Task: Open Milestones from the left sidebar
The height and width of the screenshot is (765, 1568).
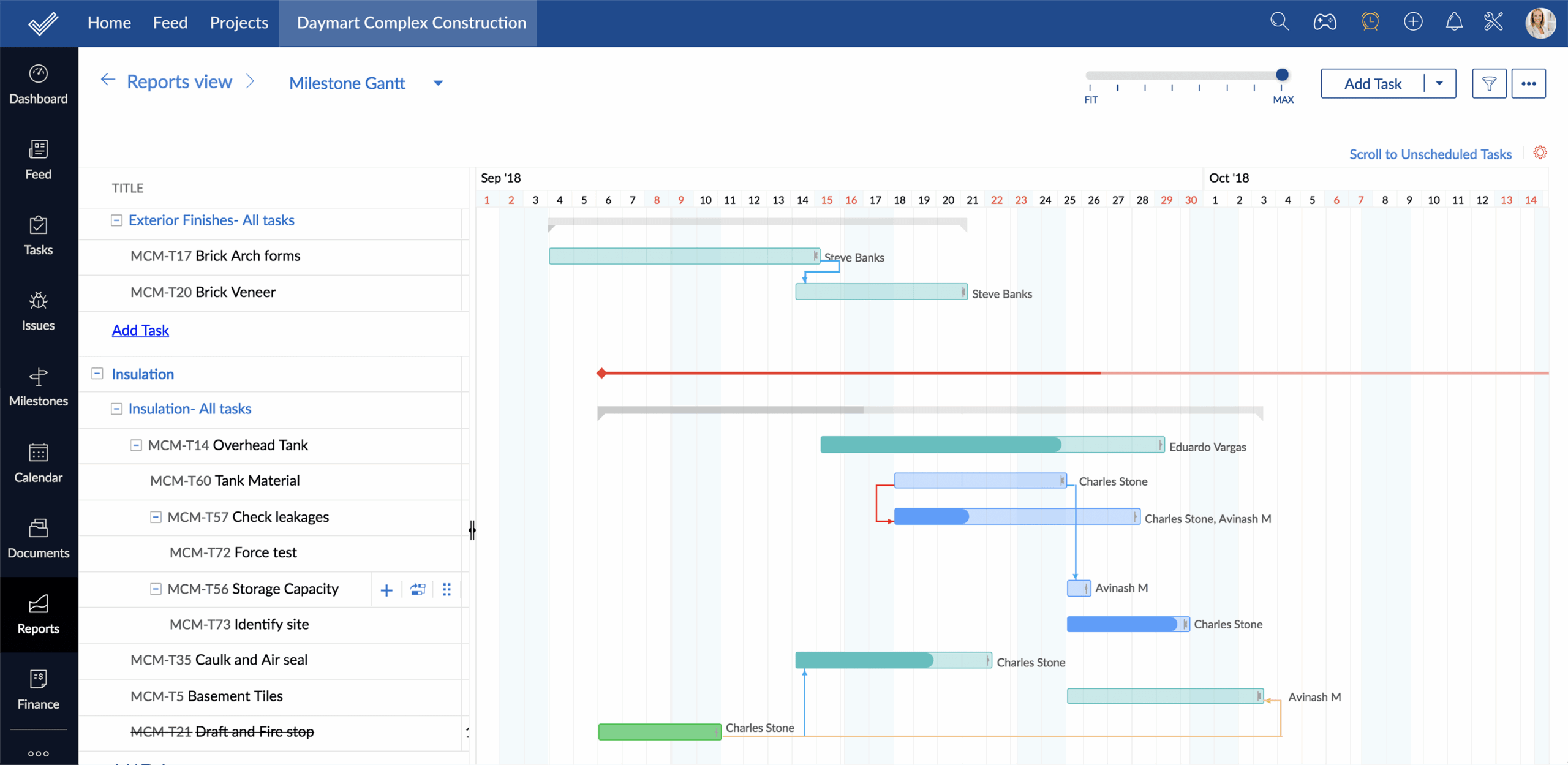Action: tap(39, 387)
